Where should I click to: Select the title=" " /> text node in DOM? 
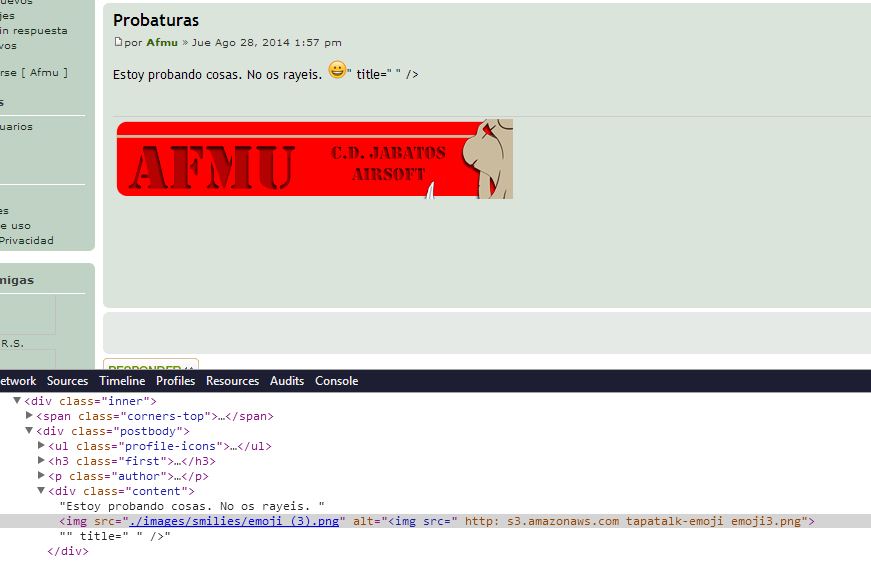(115, 536)
